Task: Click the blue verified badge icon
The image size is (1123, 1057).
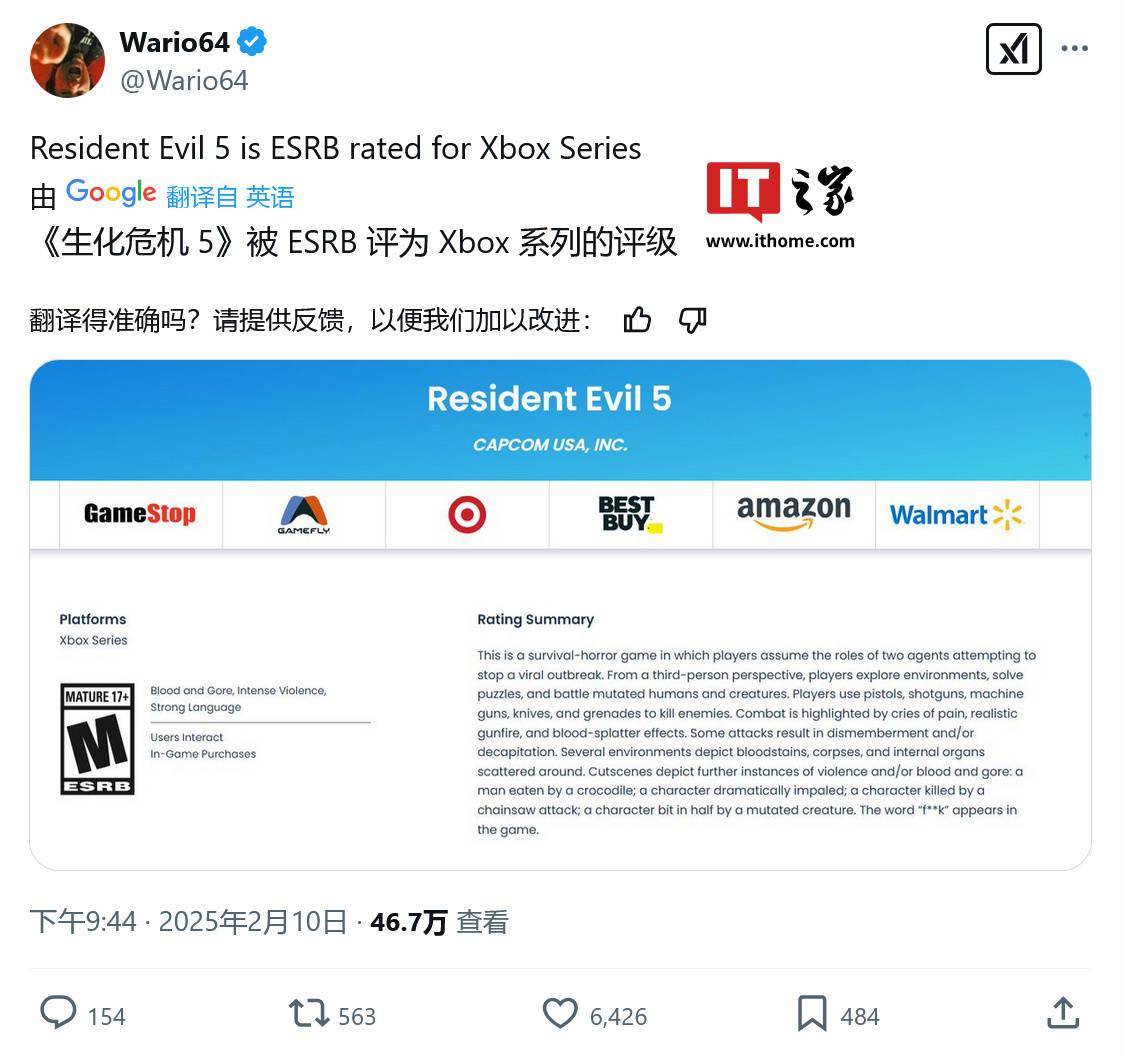Action: tap(252, 42)
